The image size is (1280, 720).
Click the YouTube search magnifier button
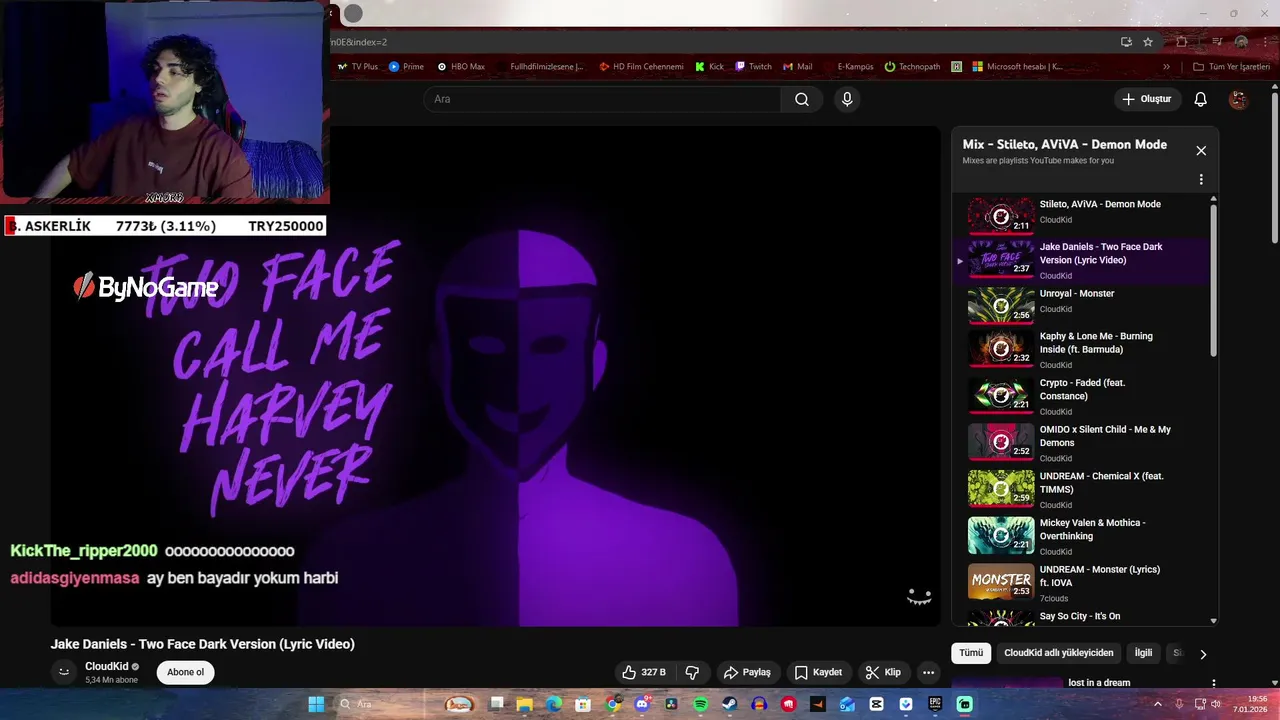click(x=802, y=99)
